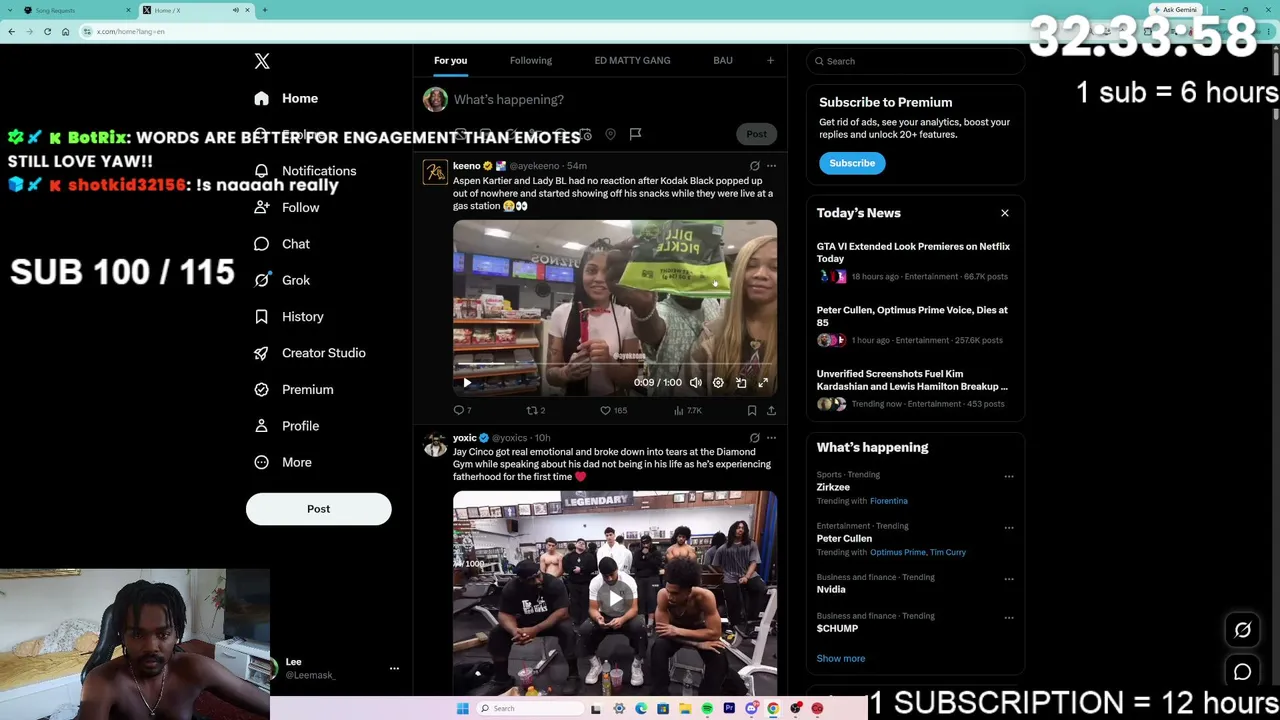Toggle fullscreen on keeno's video
This screenshot has height=720, width=1280.
(x=763, y=383)
